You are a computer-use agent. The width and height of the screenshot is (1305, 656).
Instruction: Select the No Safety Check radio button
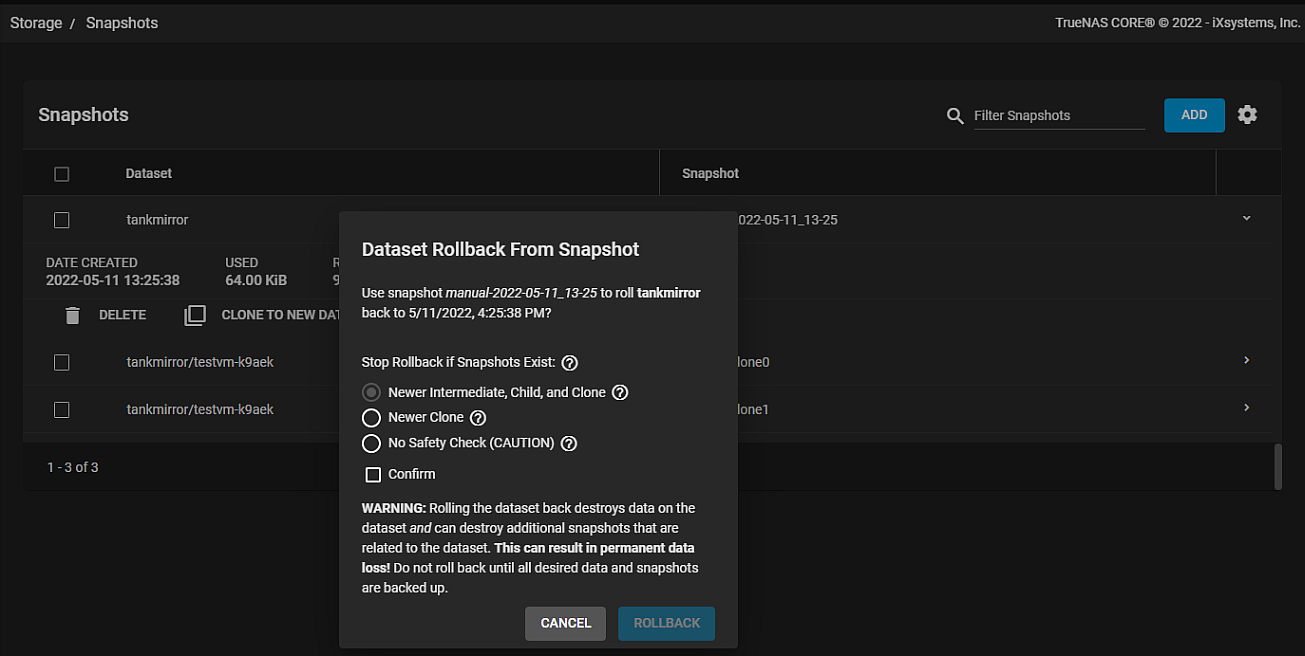click(371, 443)
